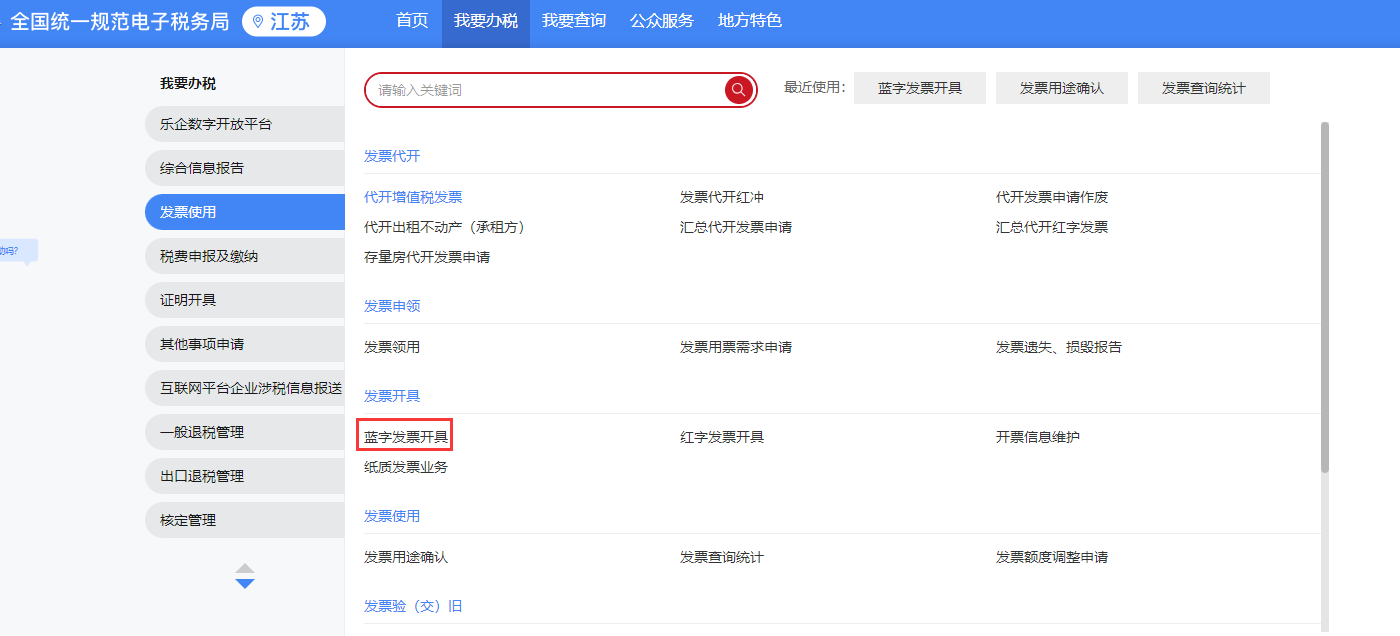Go to 首页 in top navigation

pyautogui.click(x=412, y=21)
